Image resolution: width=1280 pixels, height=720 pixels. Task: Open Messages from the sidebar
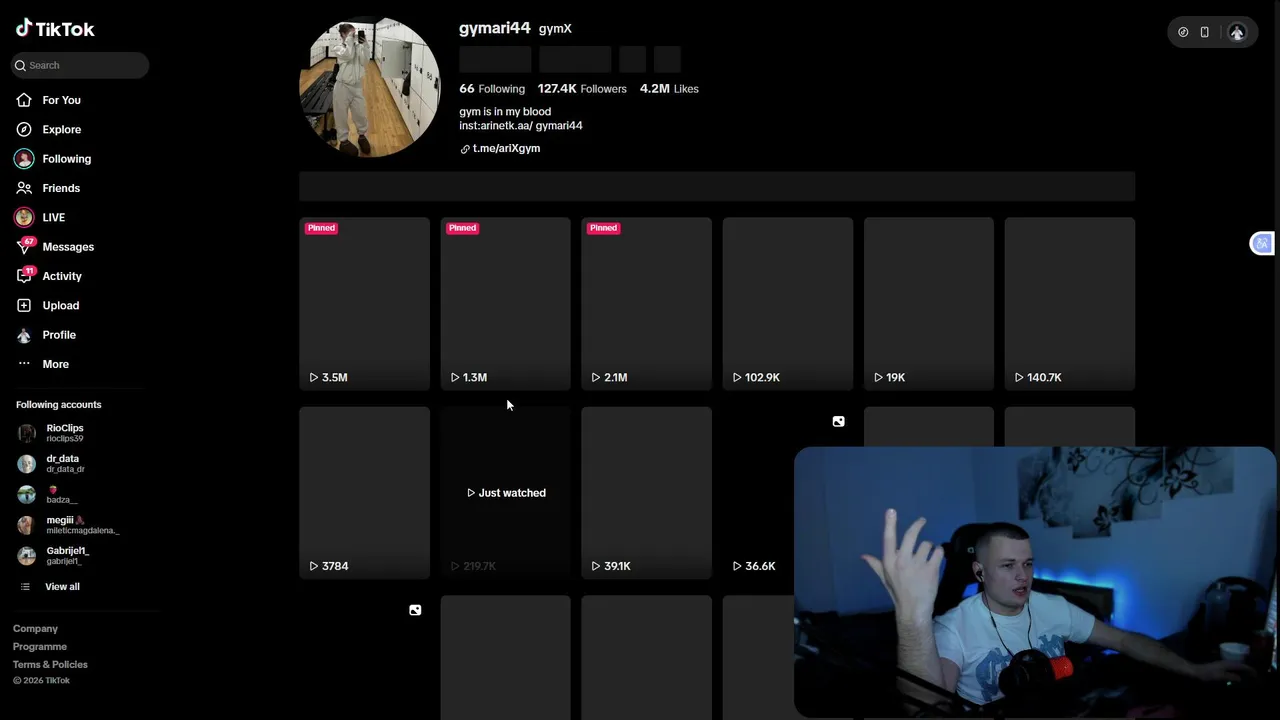(x=68, y=247)
